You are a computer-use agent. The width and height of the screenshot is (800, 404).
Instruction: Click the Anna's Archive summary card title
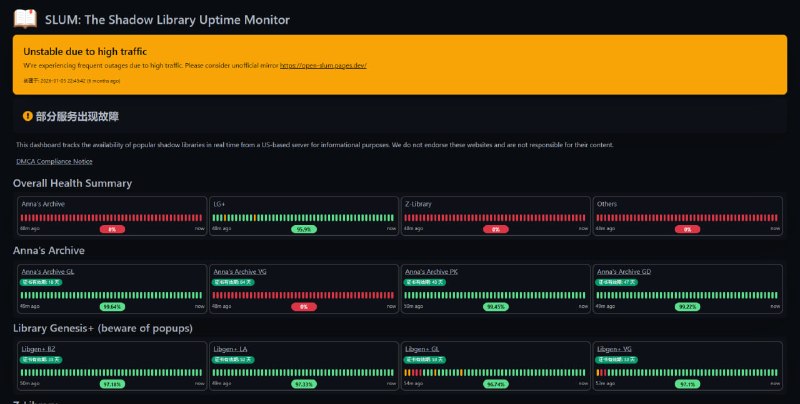(43, 204)
